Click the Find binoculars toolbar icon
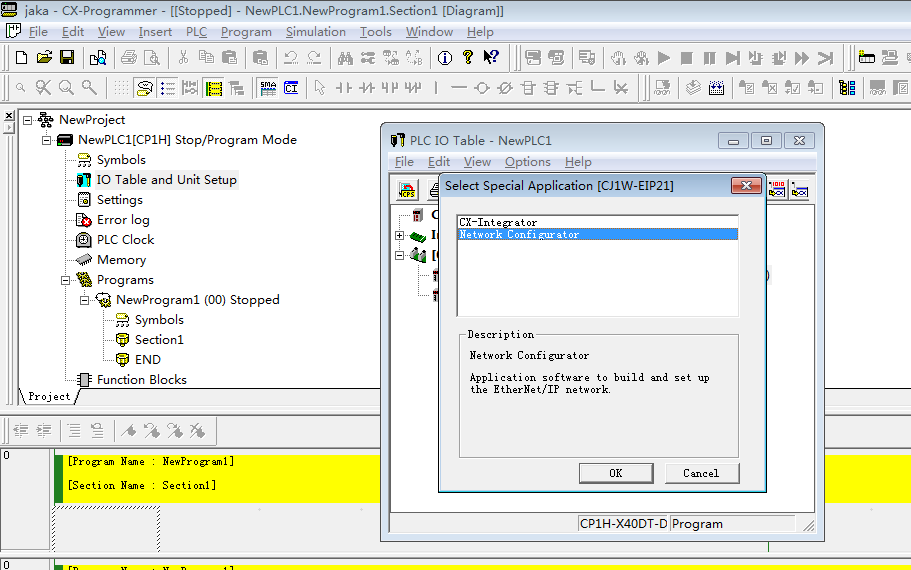The height and width of the screenshot is (570, 911). click(344, 58)
